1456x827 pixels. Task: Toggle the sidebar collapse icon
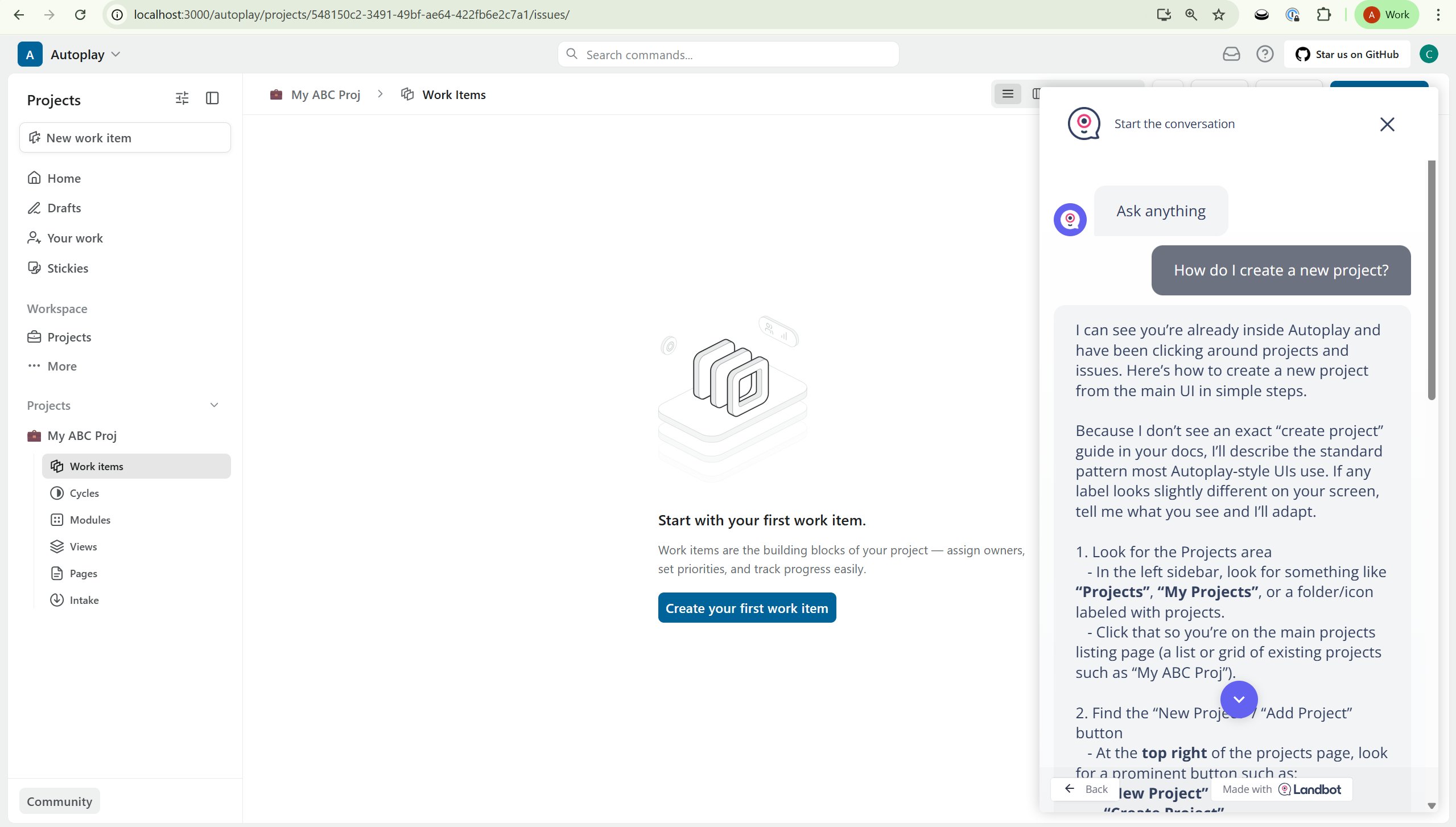pyautogui.click(x=212, y=98)
